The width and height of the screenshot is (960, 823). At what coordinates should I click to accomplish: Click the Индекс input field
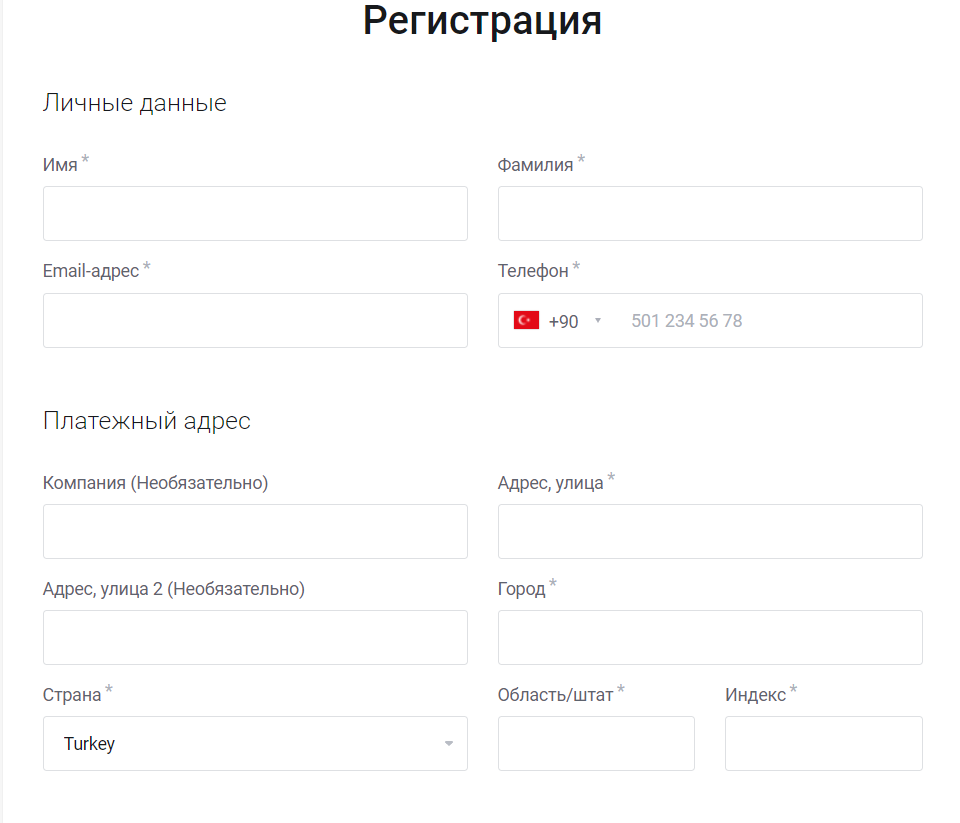click(x=823, y=743)
